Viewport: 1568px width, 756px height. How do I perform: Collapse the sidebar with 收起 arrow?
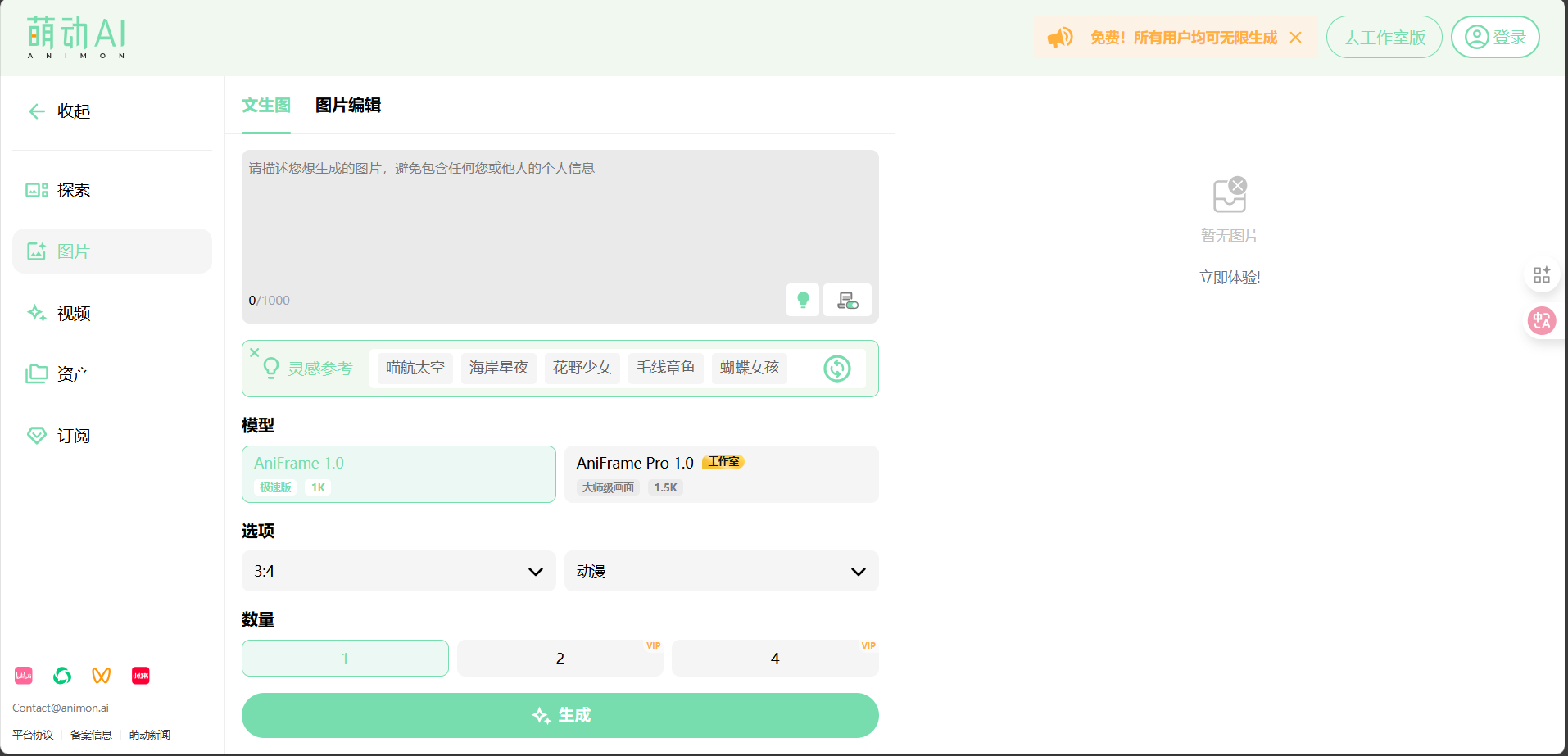59,111
